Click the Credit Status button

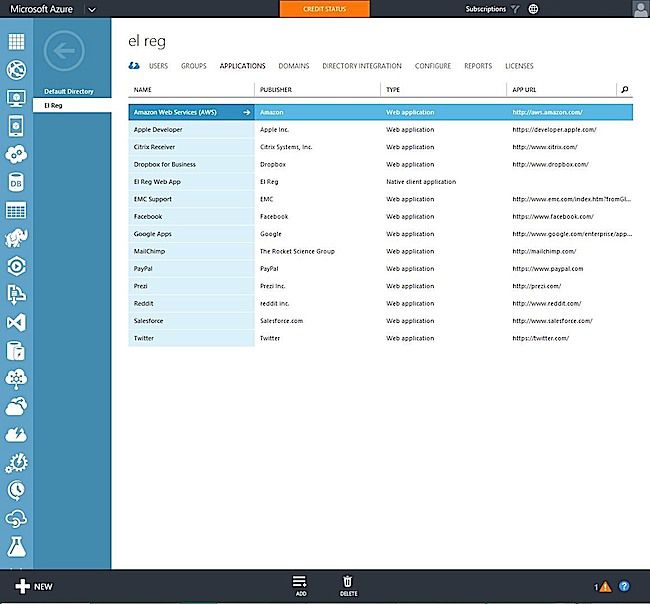point(325,9)
